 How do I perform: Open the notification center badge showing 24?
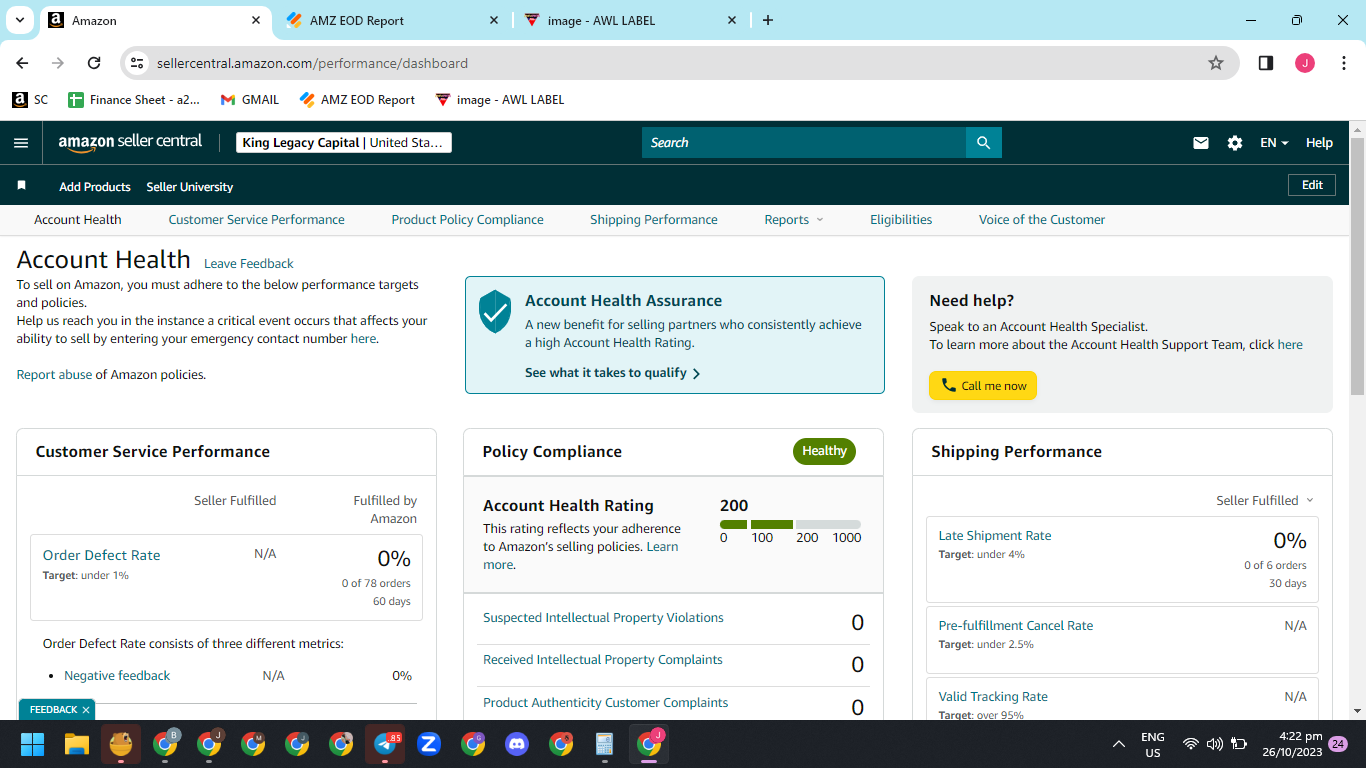tap(1338, 744)
